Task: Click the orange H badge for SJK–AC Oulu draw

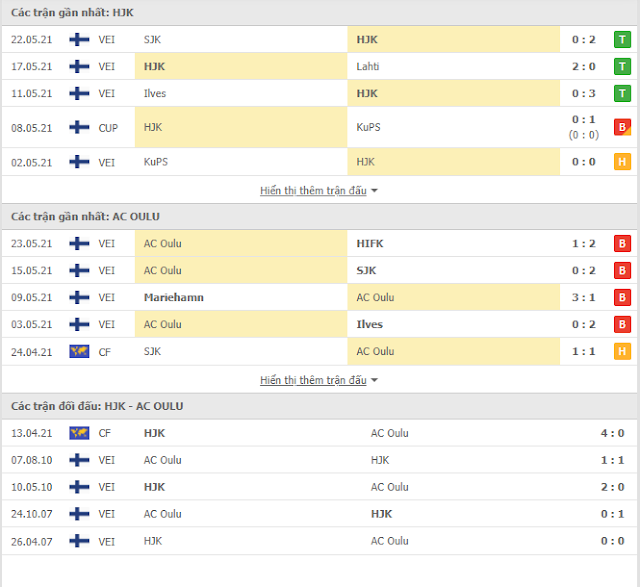Action: coord(622,351)
